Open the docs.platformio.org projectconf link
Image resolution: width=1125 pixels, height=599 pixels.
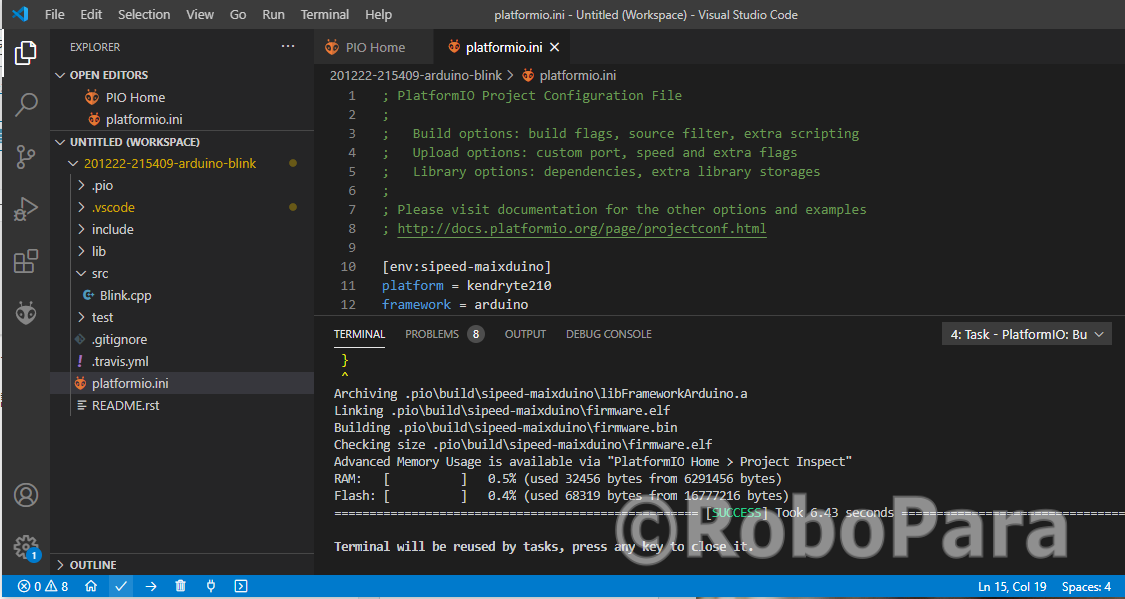581,229
